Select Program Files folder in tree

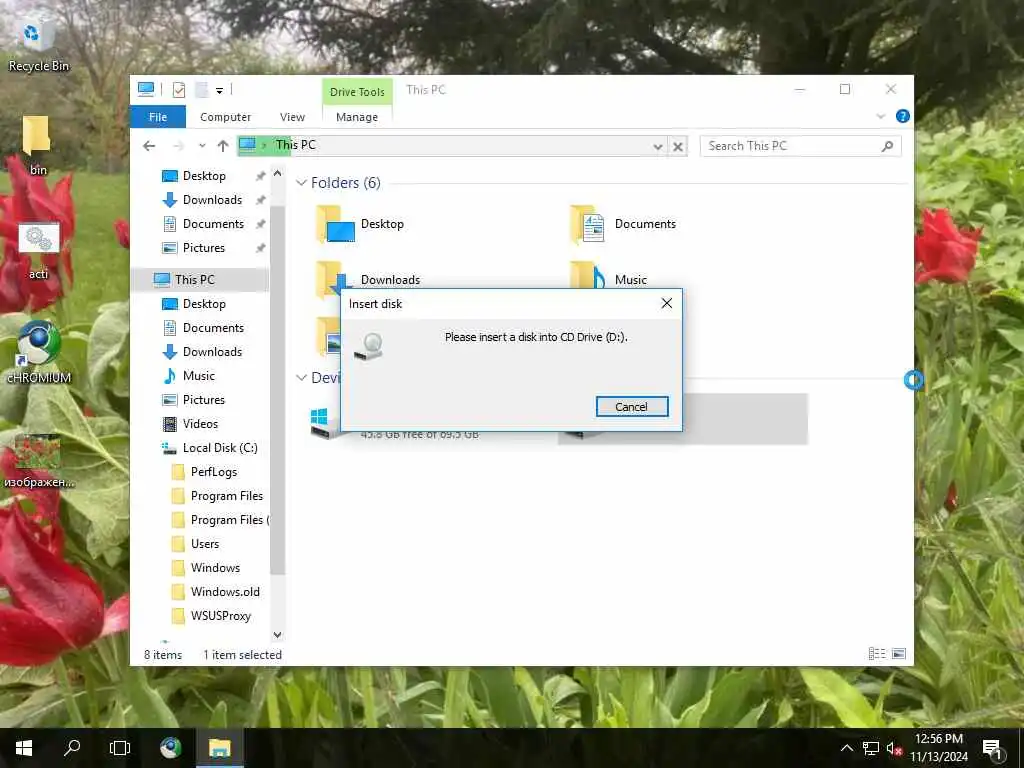point(226,496)
